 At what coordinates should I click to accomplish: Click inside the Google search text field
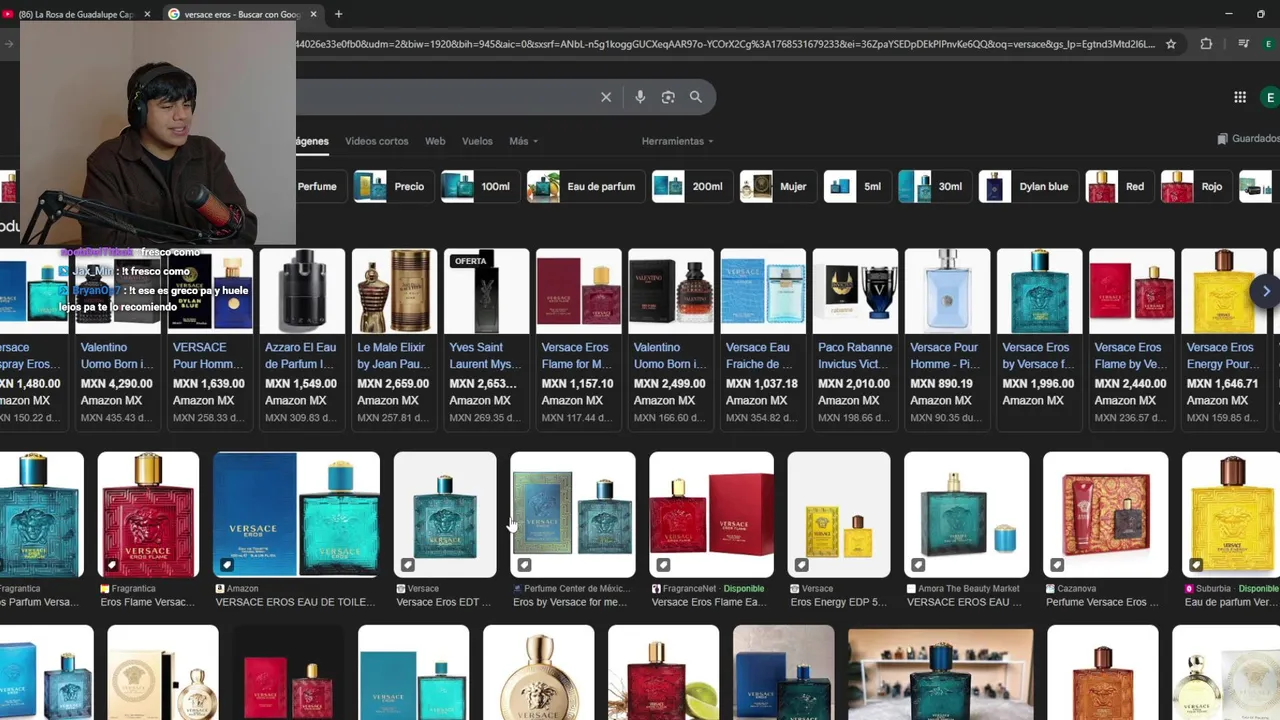445,97
